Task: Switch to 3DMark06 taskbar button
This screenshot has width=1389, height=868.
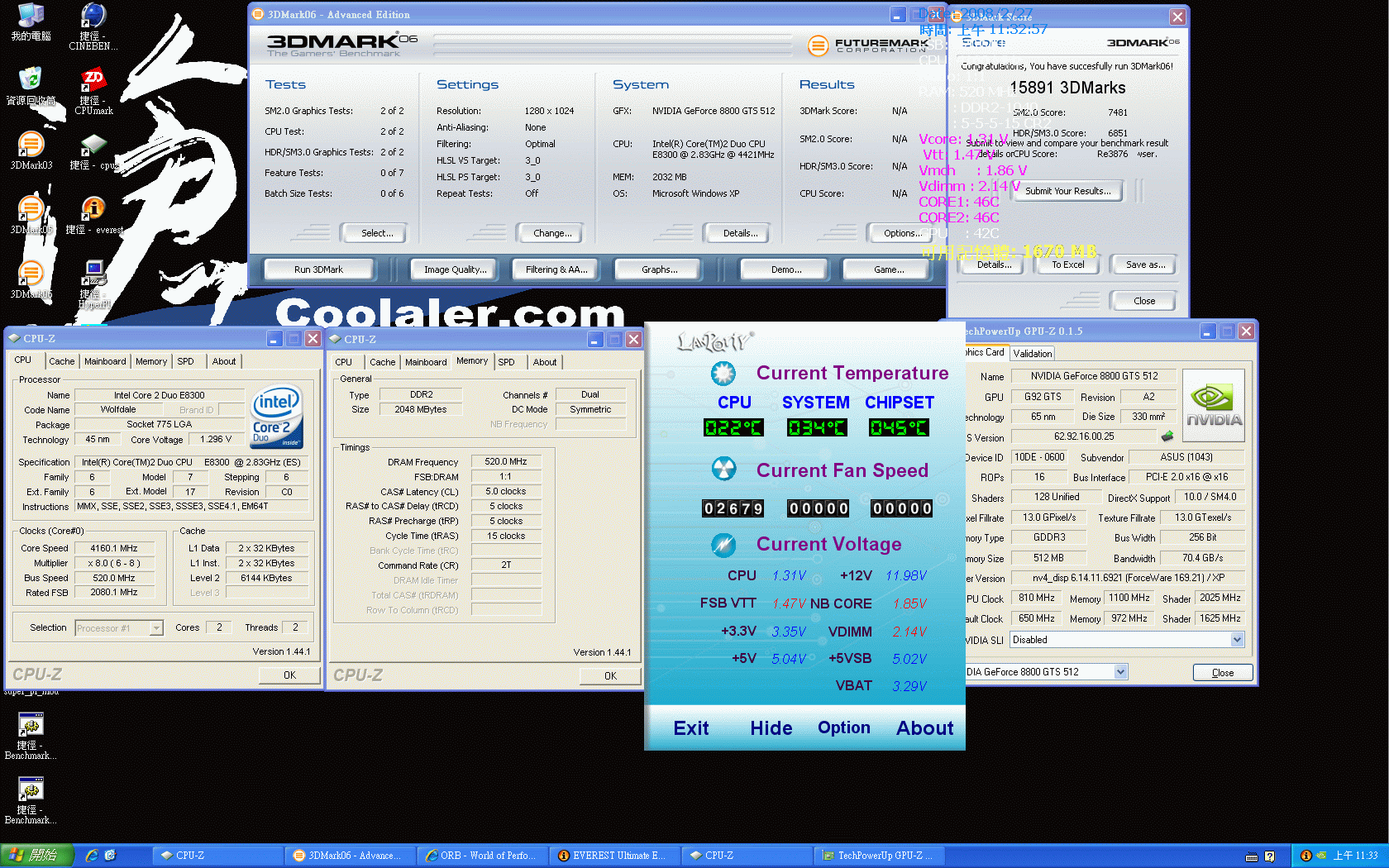Action: pyautogui.click(x=351, y=856)
